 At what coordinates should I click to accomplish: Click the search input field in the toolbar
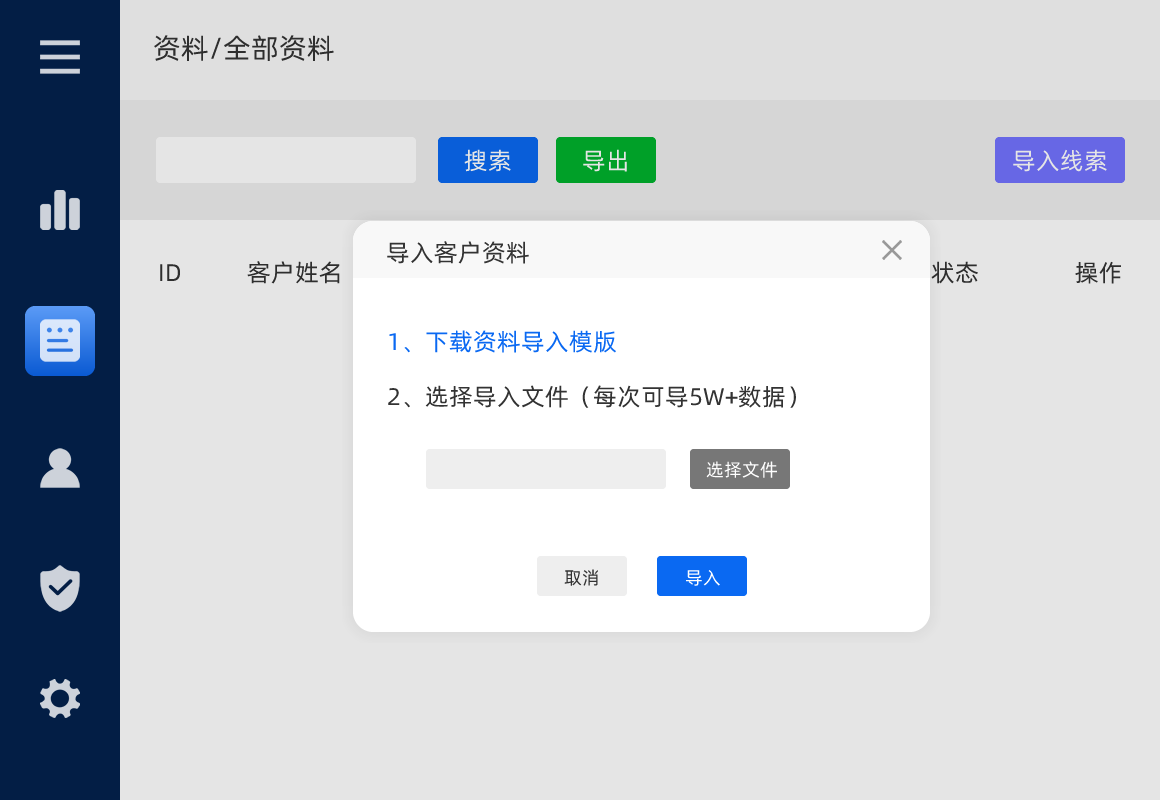tap(286, 160)
